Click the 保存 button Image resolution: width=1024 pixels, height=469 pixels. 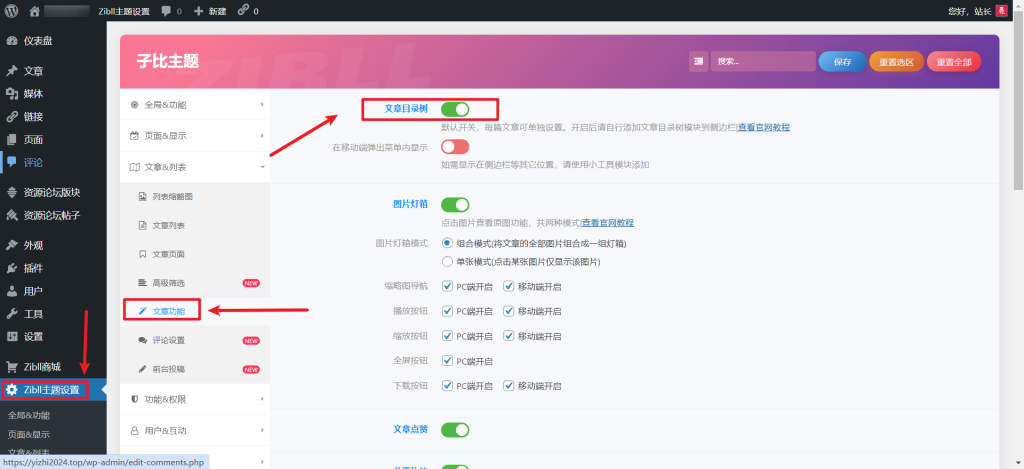(842, 62)
